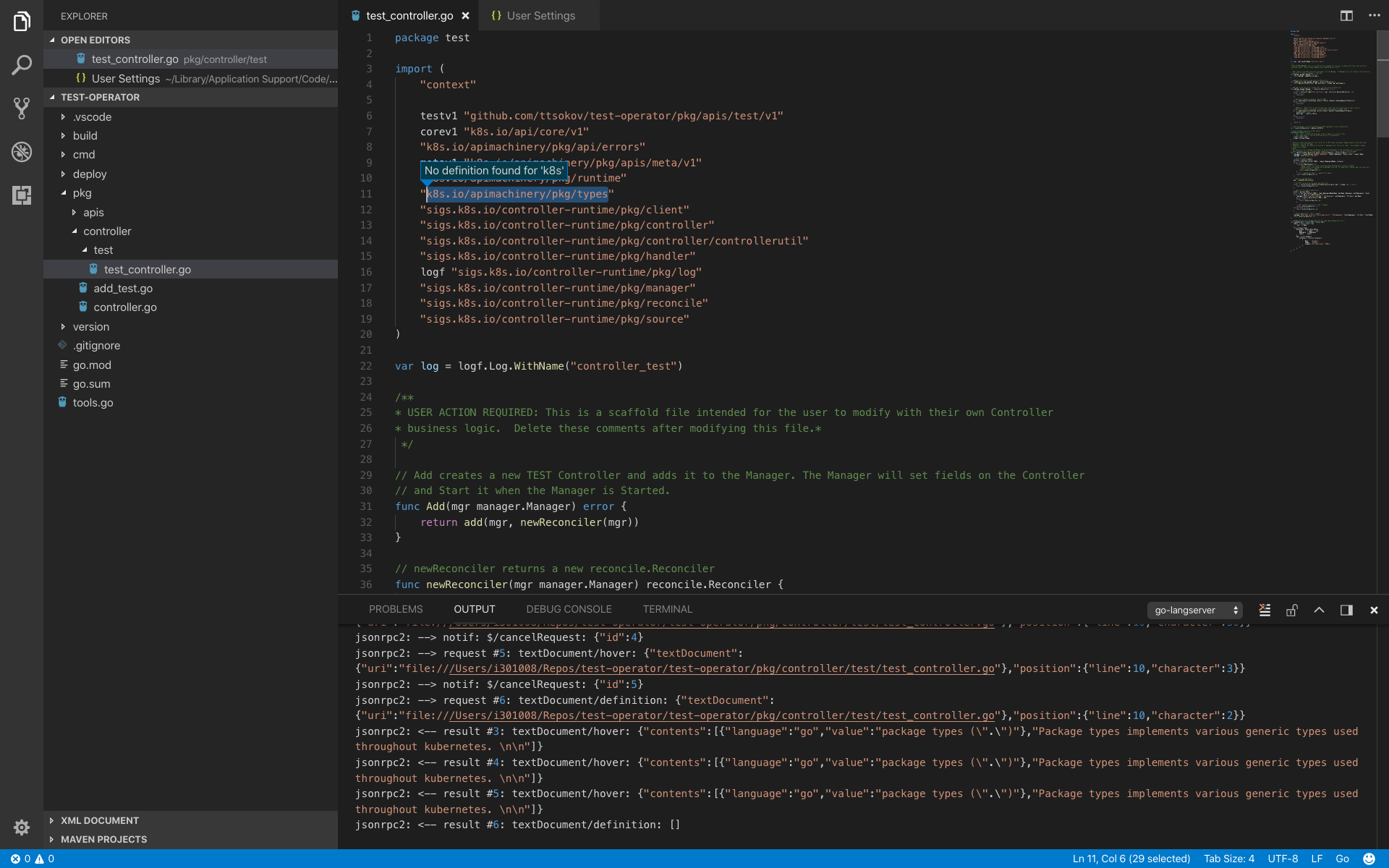Switch to the OUTPUT panel tab
The image size is (1389, 868).
click(475, 609)
